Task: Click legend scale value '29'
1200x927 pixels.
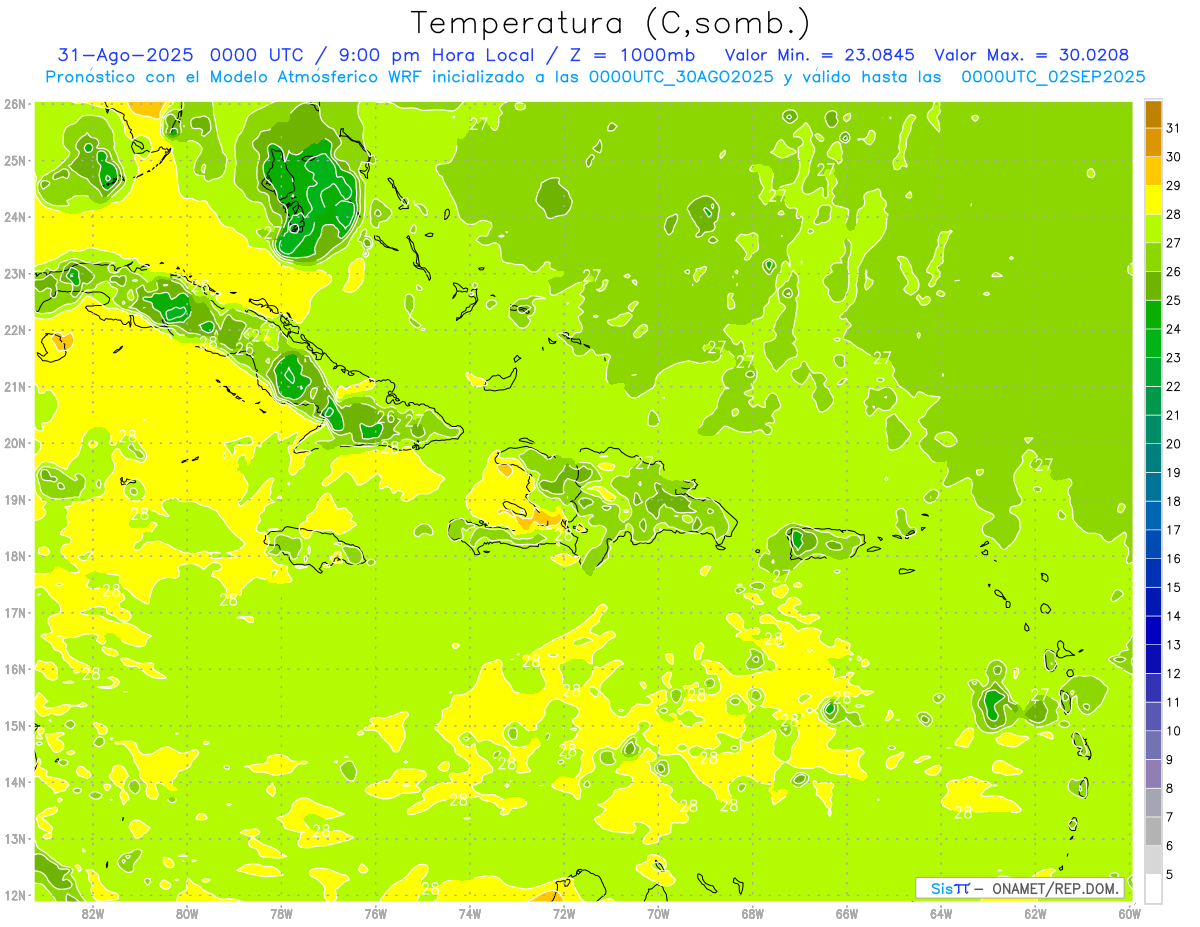Action: click(x=1174, y=186)
